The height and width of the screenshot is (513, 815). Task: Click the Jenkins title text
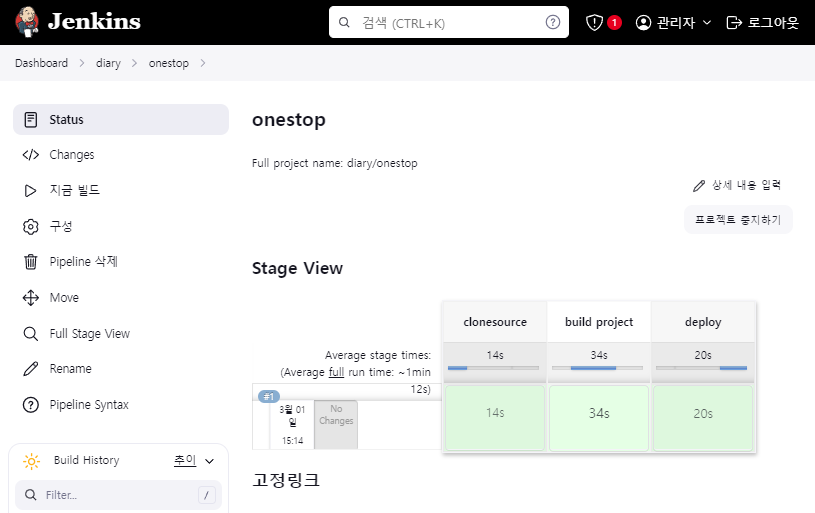pyautogui.click(x=94, y=22)
